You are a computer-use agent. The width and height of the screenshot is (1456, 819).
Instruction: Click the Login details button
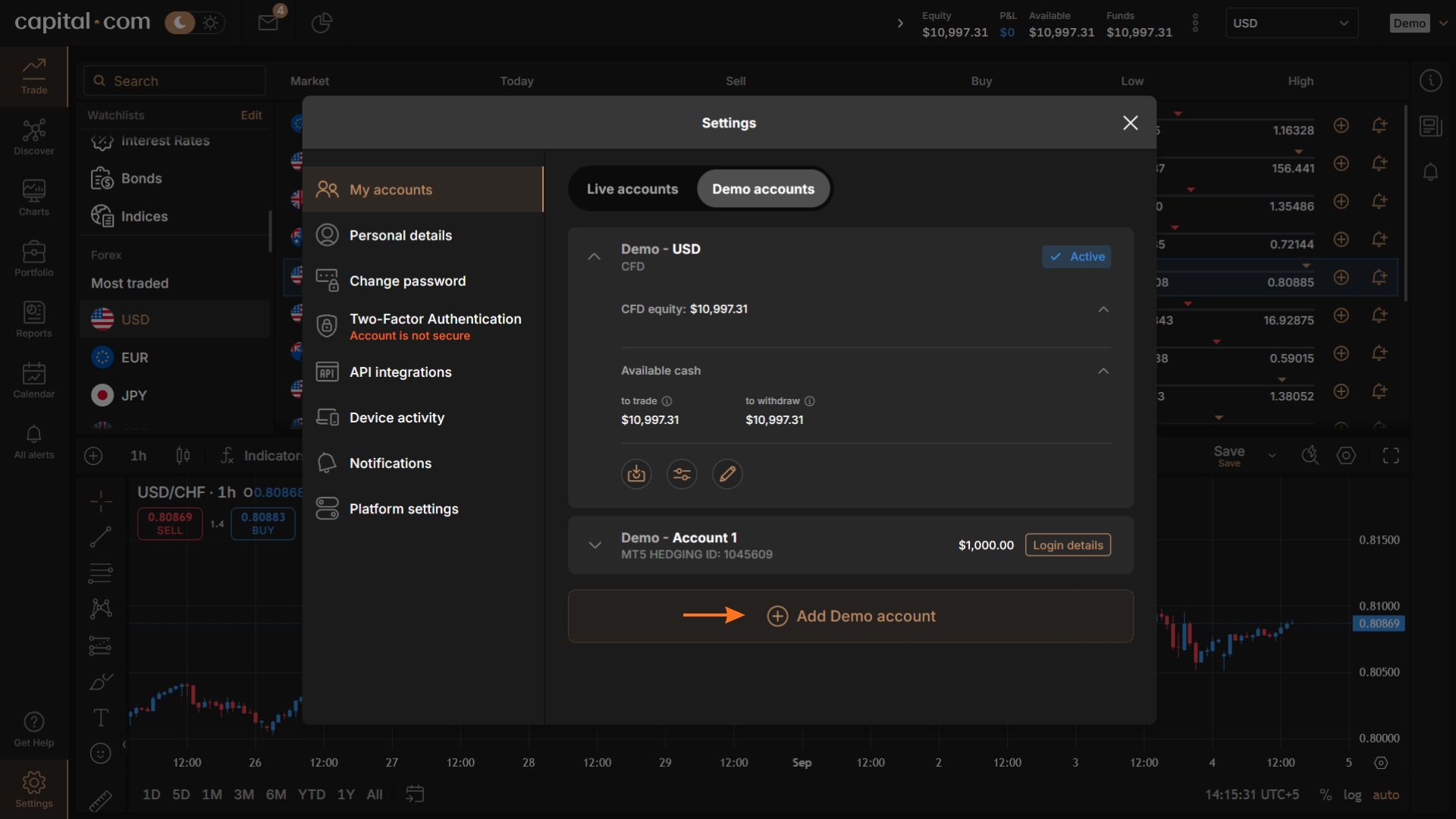pyautogui.click(x=1068, y=545)
